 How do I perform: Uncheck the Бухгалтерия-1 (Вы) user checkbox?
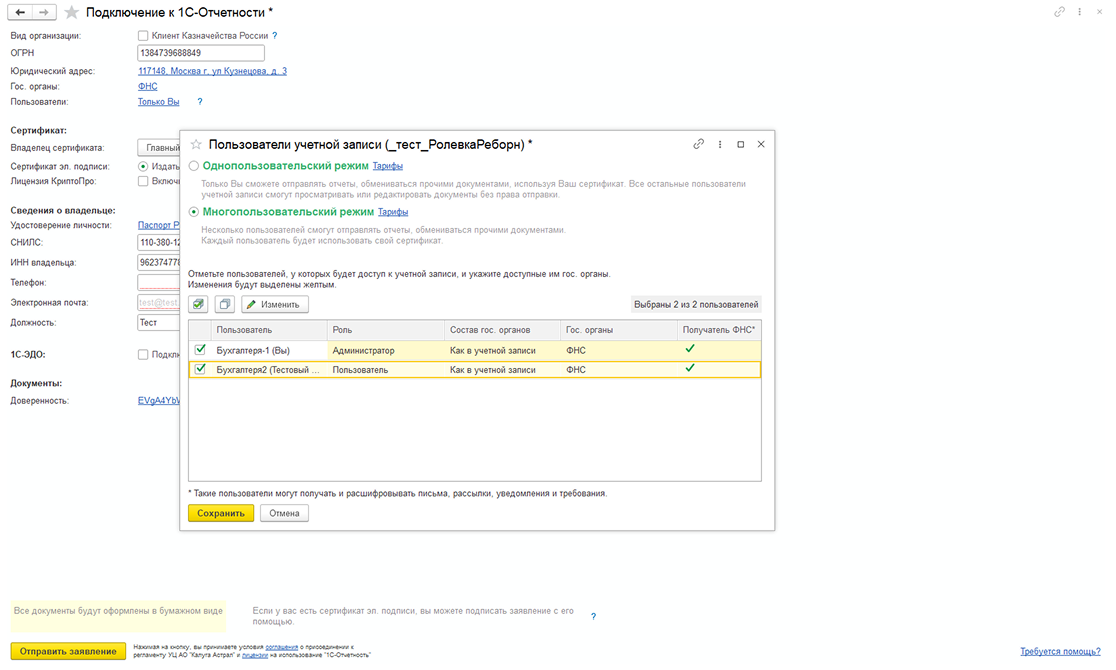coord(200,350)
